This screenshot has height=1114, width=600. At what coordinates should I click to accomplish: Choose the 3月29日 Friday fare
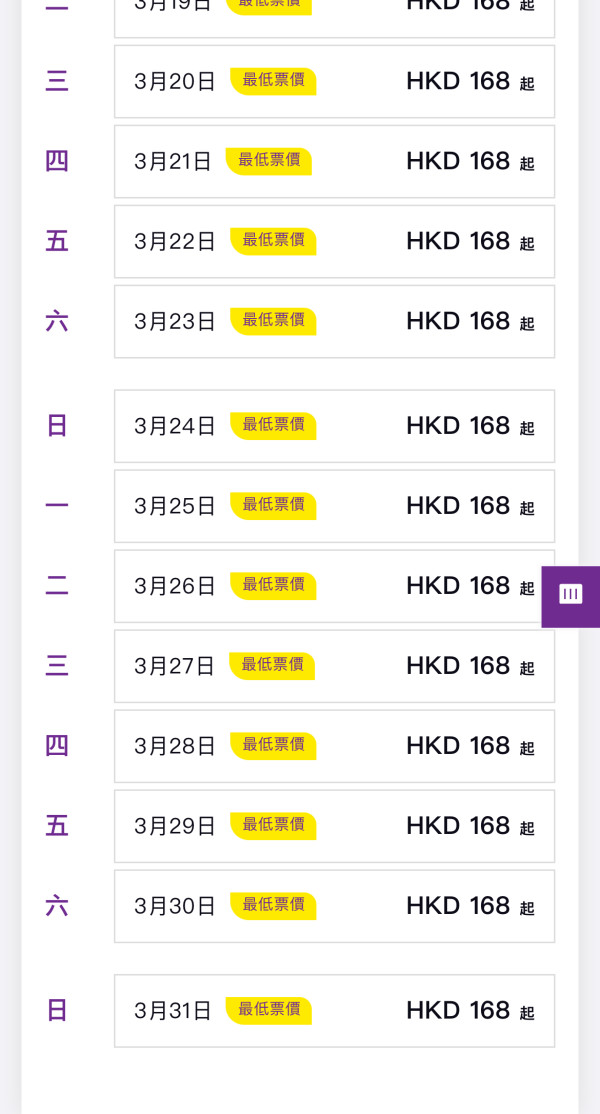334,826
